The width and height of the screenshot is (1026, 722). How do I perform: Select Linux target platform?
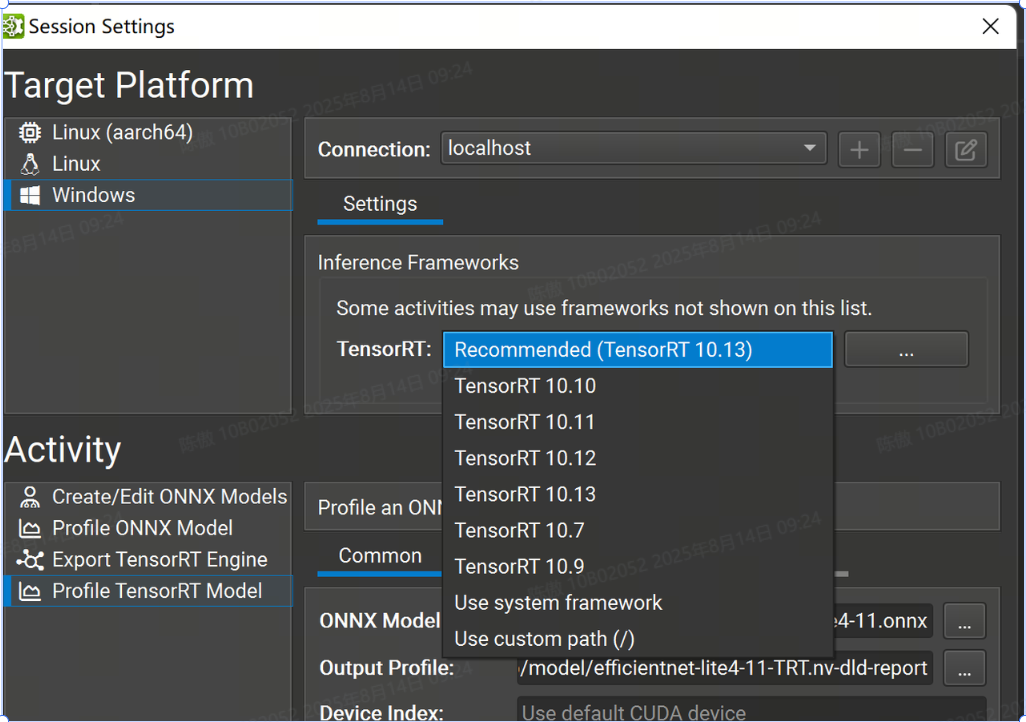click(x=149, y=164)
